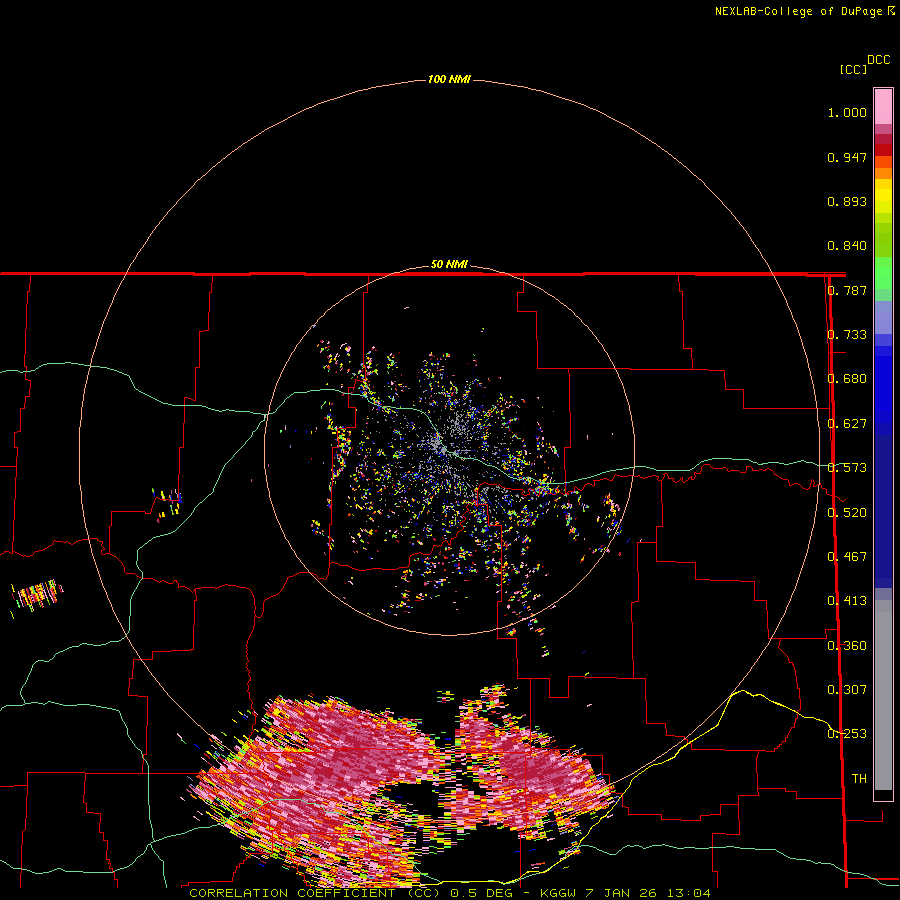The image size is (900, 900).
Task: Select the 1.000 value on the scale
Action: point(847,112)
